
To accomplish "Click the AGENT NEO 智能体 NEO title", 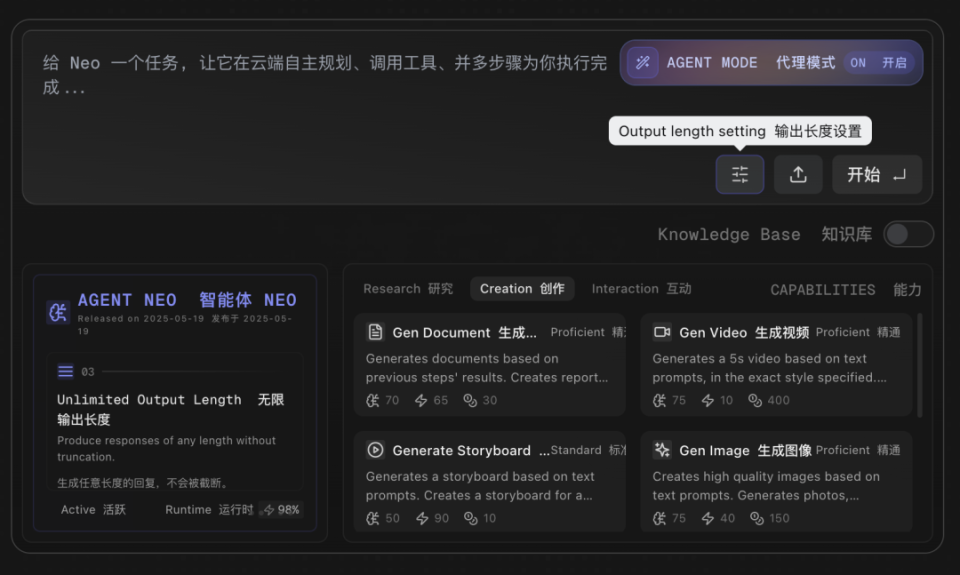I will pos(187,300).
